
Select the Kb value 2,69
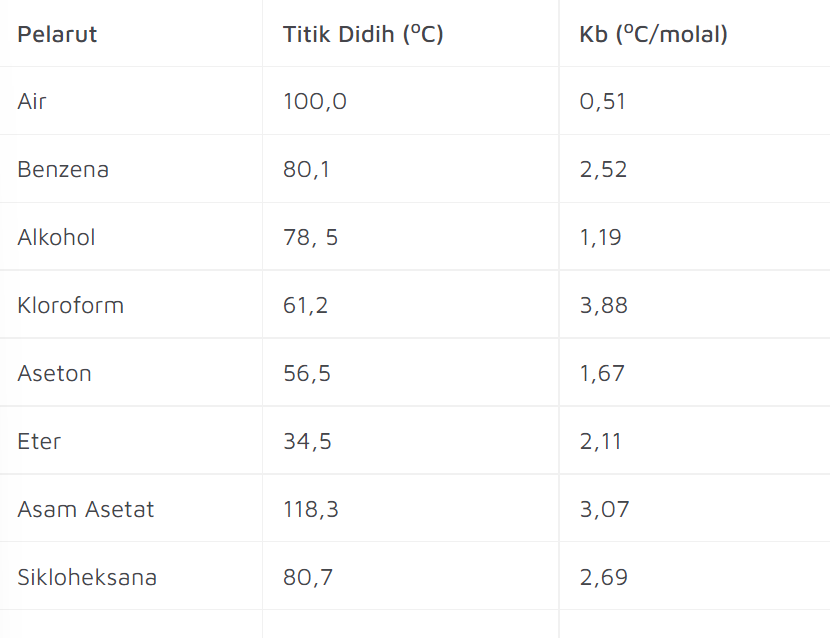[x=603, y=577]
